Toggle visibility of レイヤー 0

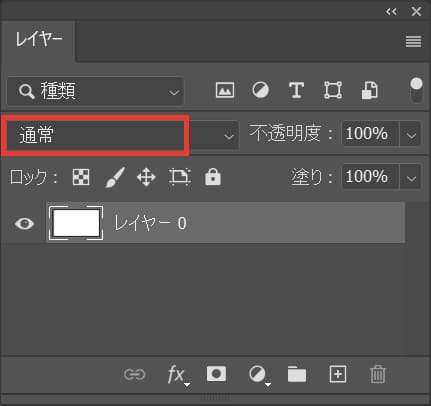click(24, 223)
